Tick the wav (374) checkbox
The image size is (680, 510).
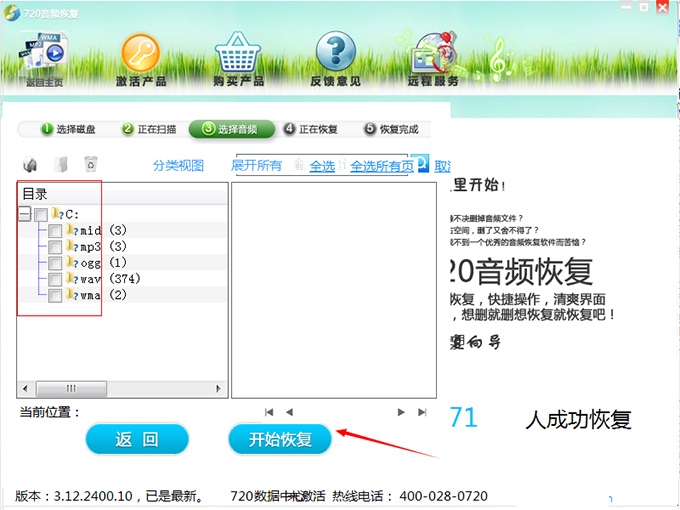point(55,279)
